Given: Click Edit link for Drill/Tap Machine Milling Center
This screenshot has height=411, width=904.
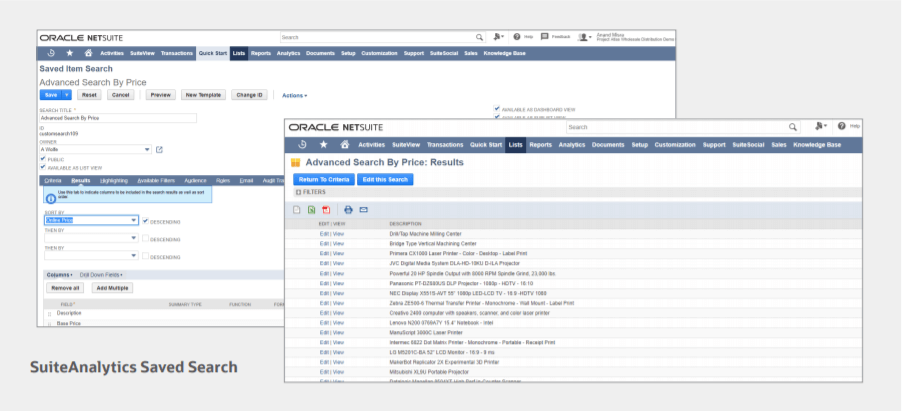Looking at the screenshot, I should [324, 234].
